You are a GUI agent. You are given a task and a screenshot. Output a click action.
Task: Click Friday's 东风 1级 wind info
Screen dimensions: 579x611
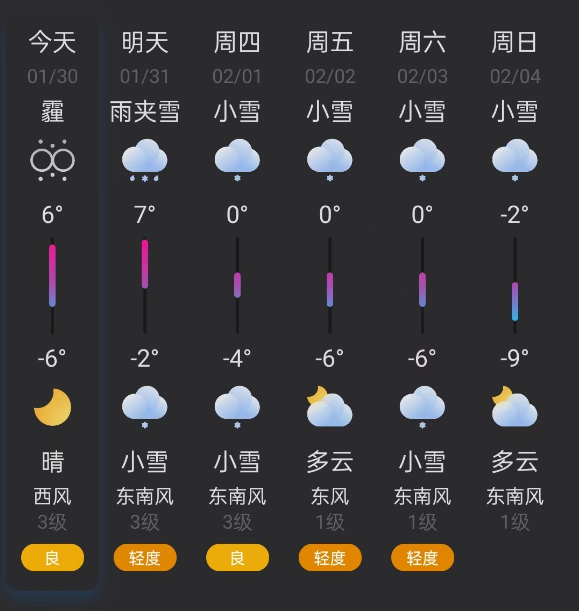tap(330, 509)
